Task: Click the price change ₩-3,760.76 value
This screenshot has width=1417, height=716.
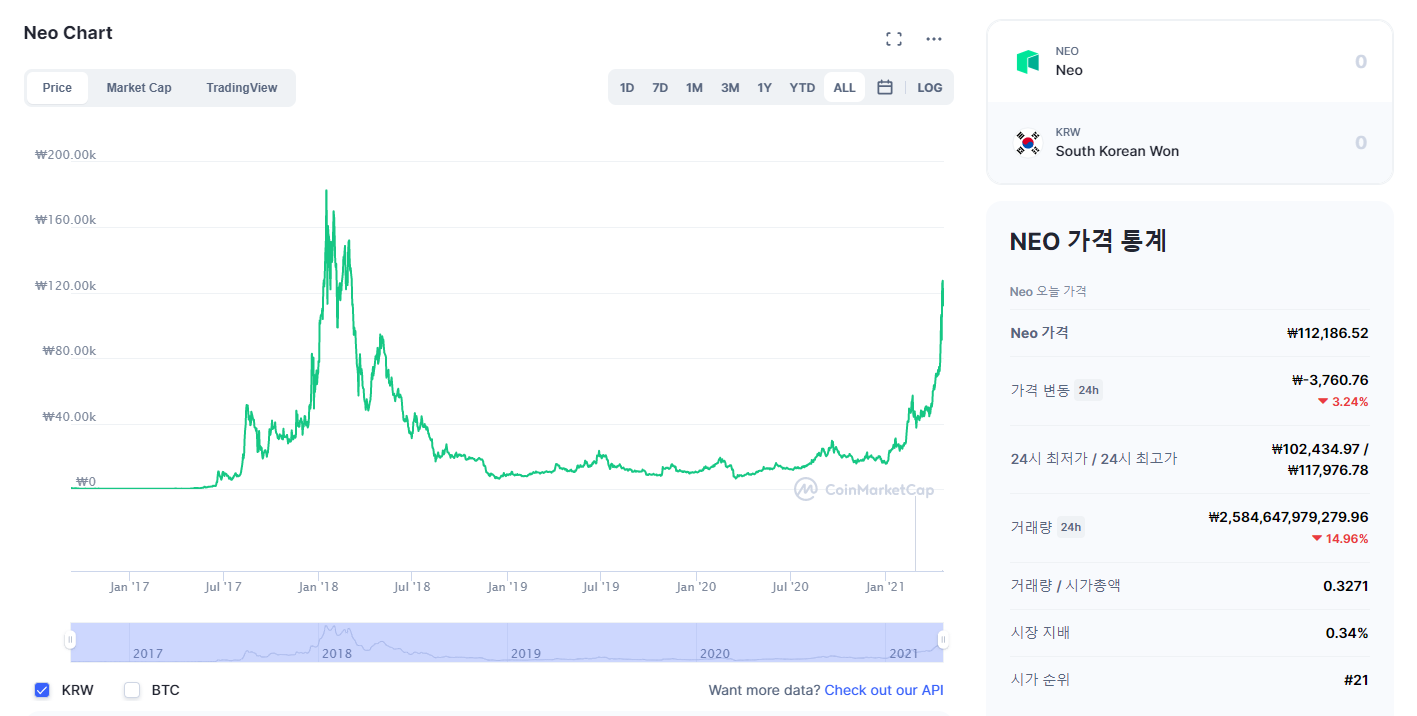Action: coord(1330,380)
